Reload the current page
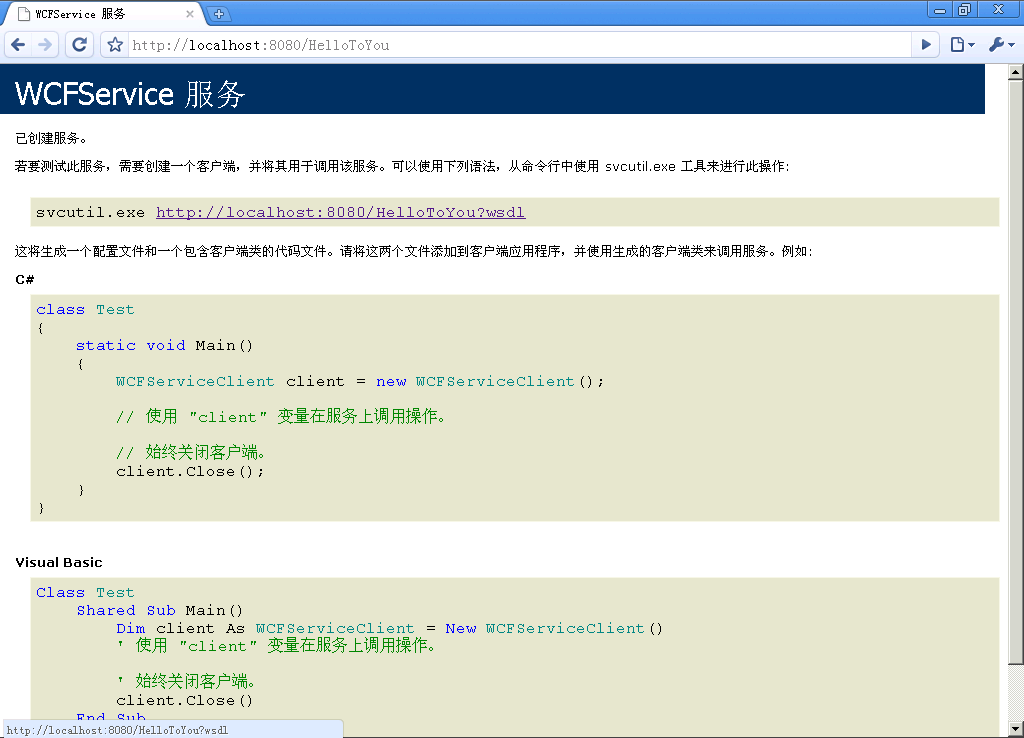The height and width of the screenshot is (738, 1024). pos(80,45)
